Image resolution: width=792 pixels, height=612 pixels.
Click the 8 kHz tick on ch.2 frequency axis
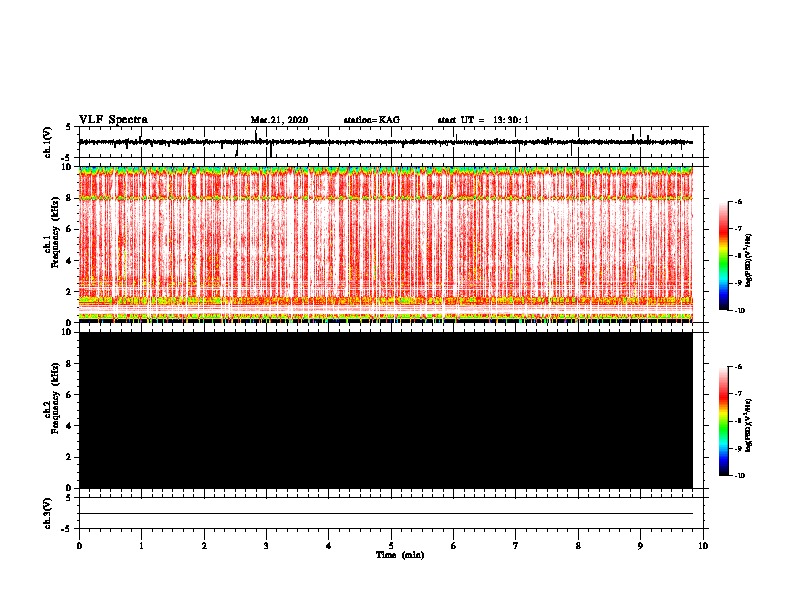pyautogui.click(x=69, y=364)
